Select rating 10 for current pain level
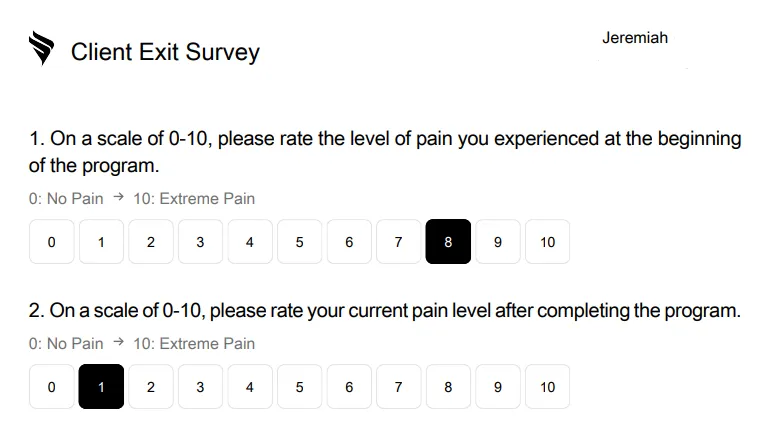Viewport: 763px width, 427px height. 547,387
